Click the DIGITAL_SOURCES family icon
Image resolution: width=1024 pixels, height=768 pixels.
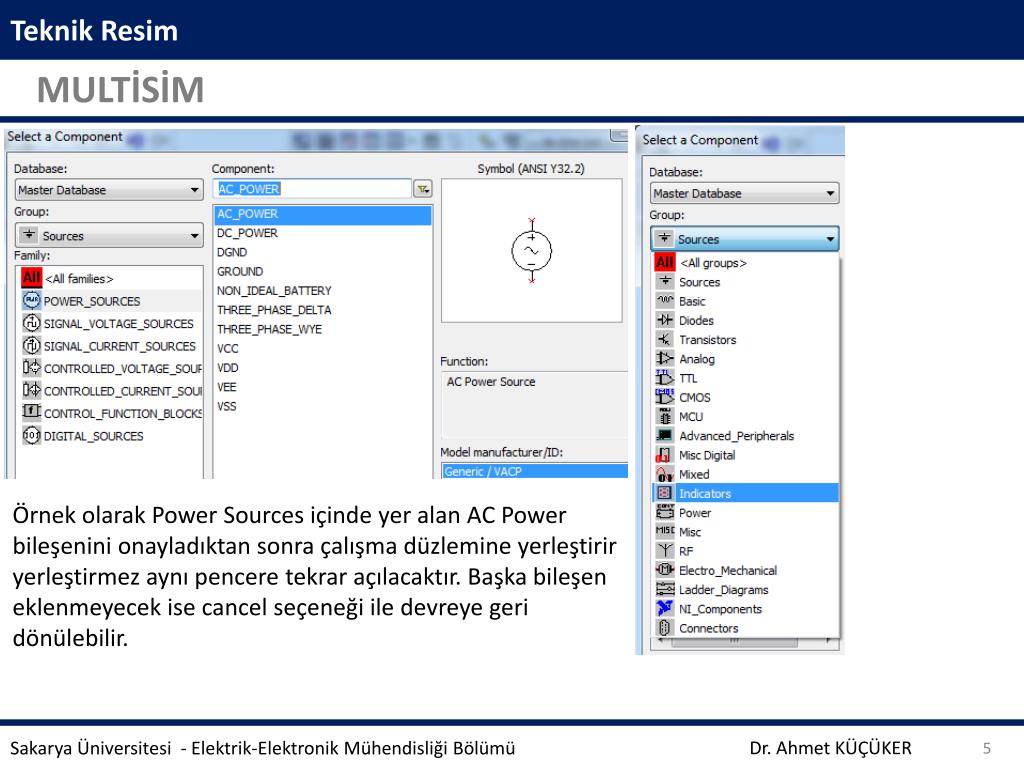tap(31, 435)
